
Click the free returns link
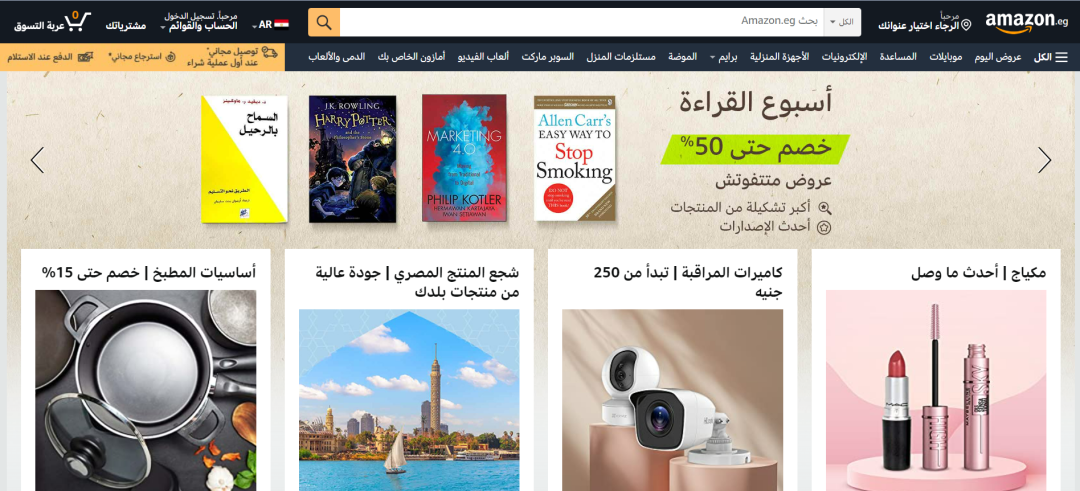coord(142,57)
